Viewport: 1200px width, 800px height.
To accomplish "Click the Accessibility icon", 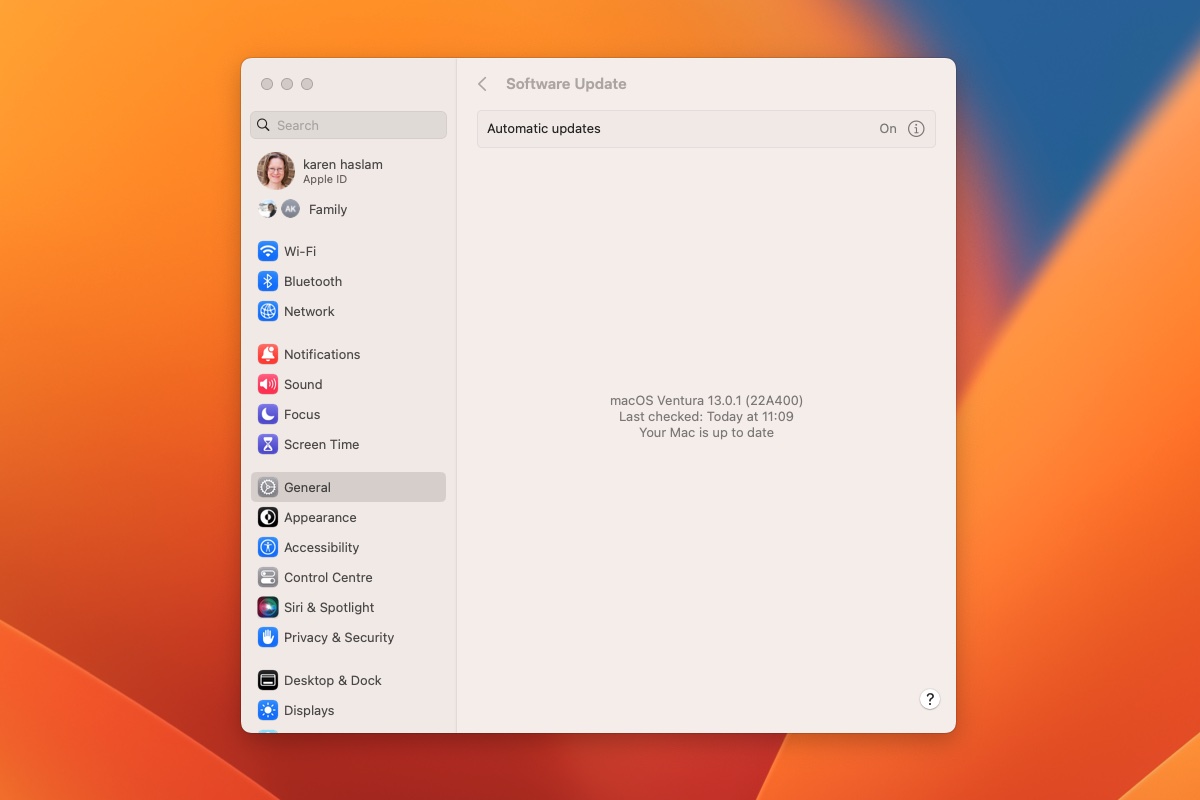I will click(267, 547).
